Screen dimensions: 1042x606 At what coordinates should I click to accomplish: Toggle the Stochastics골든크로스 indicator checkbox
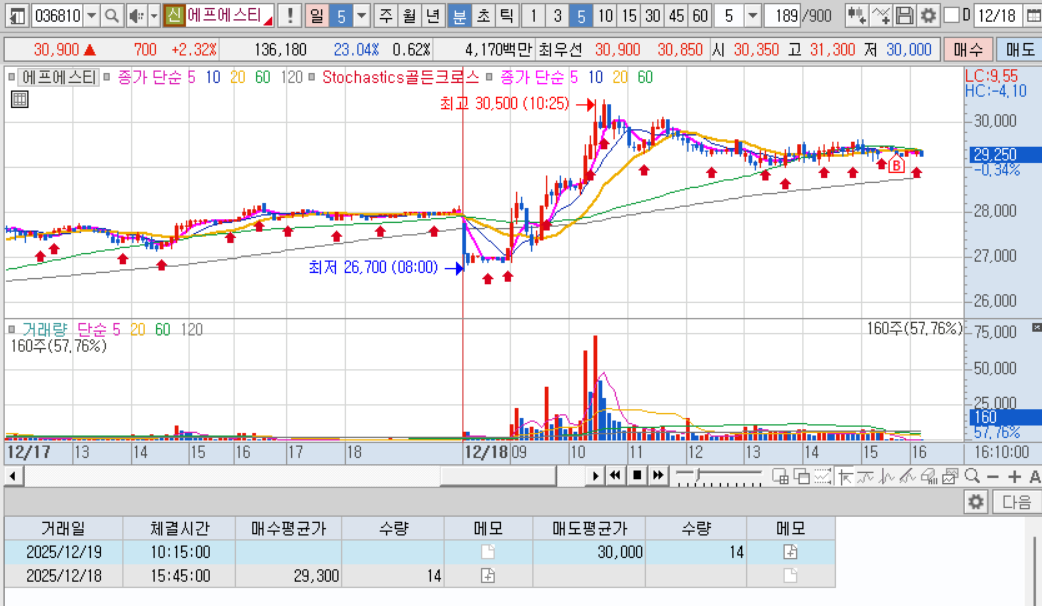312,77
